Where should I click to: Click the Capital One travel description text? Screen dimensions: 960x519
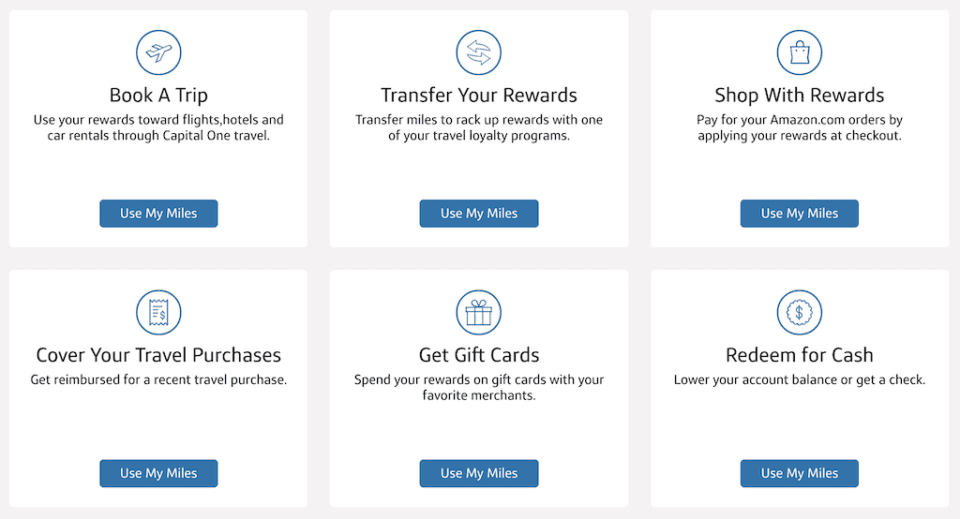click(159, 128)
